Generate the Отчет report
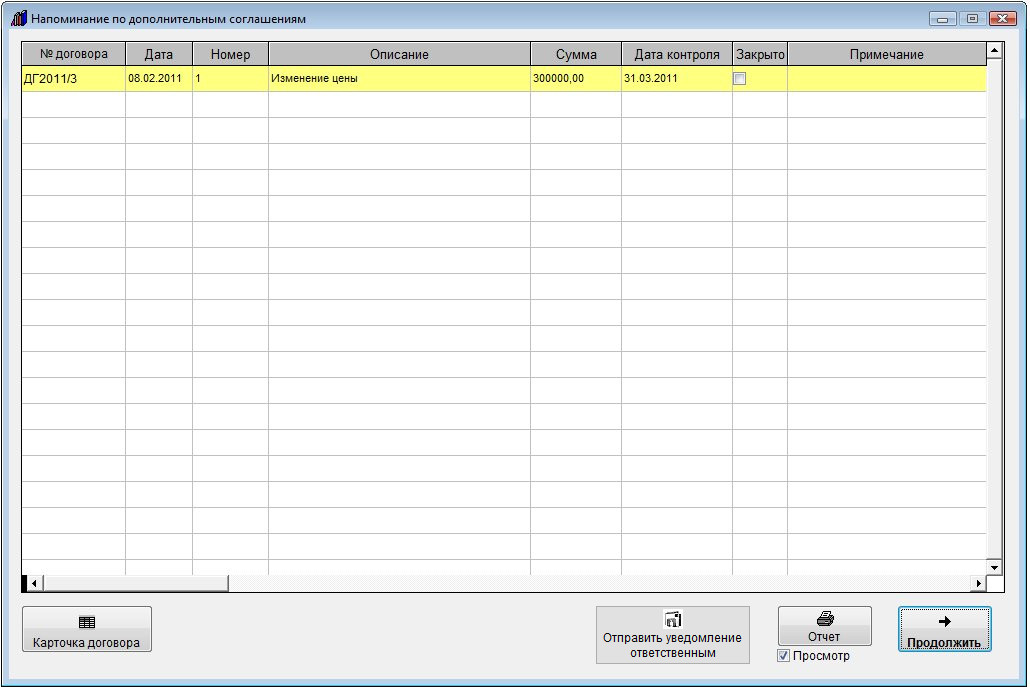Image resolution: width=1030 pixels, height=687 pixels. [x=824, y=626]
